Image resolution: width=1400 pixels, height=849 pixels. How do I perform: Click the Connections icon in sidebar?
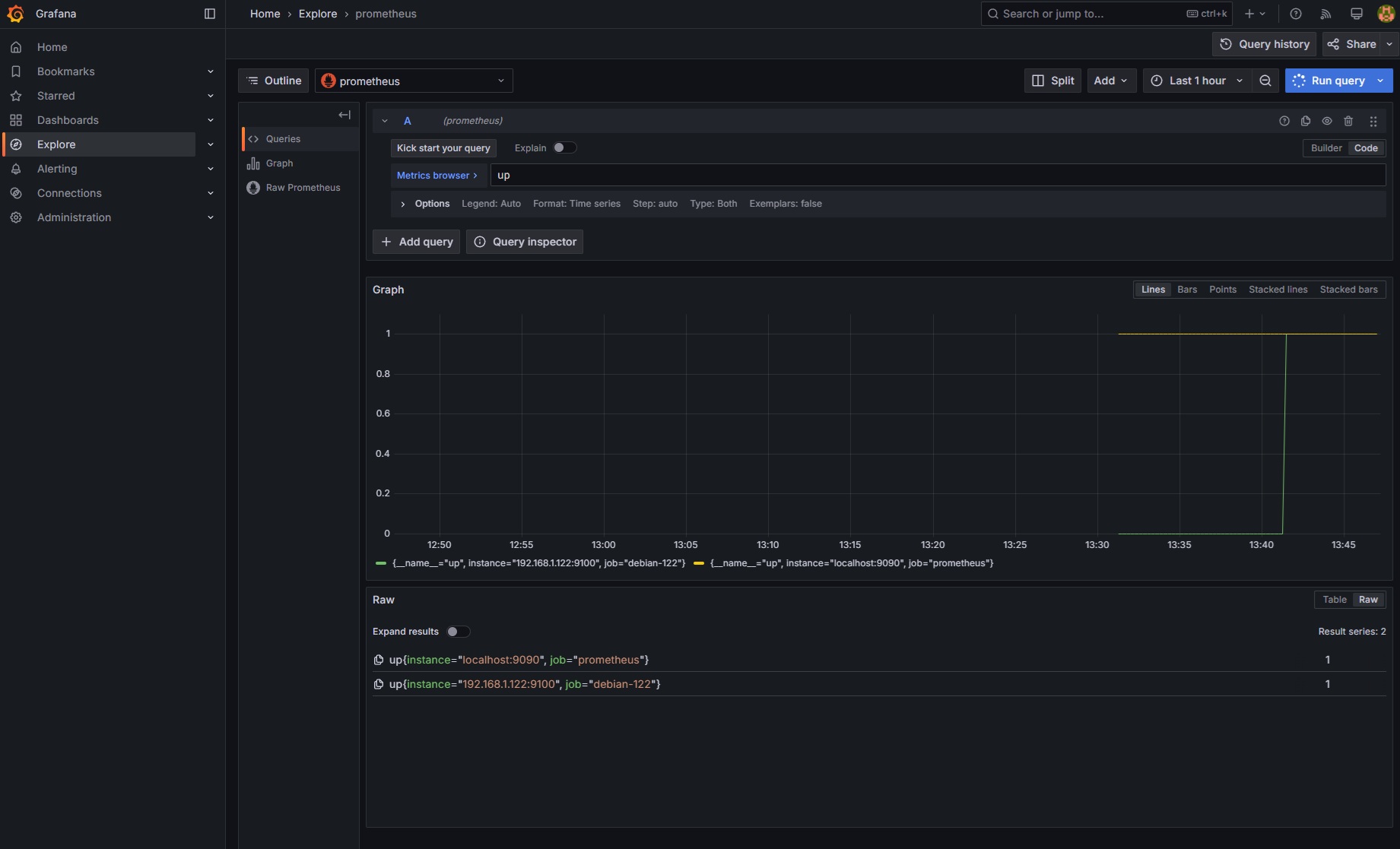click(16, 193)
